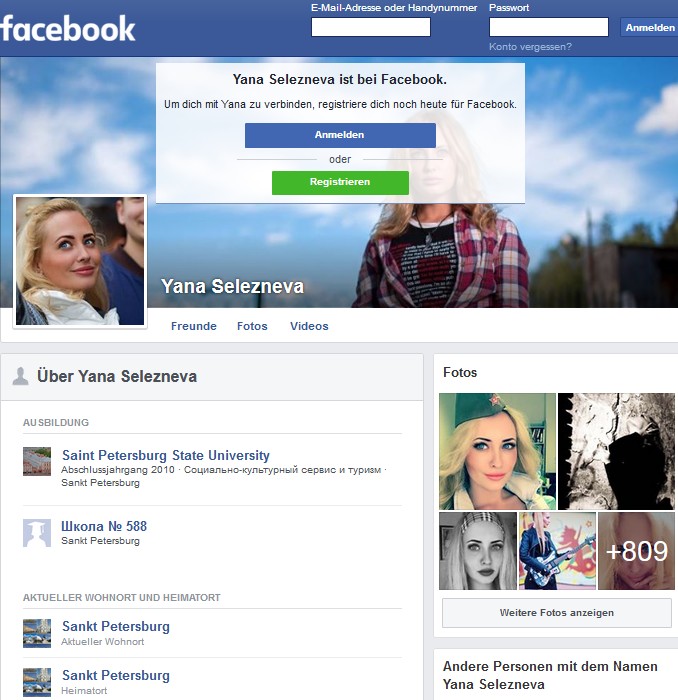Open Yana Selezneva's profile picture

click(80, 261)
